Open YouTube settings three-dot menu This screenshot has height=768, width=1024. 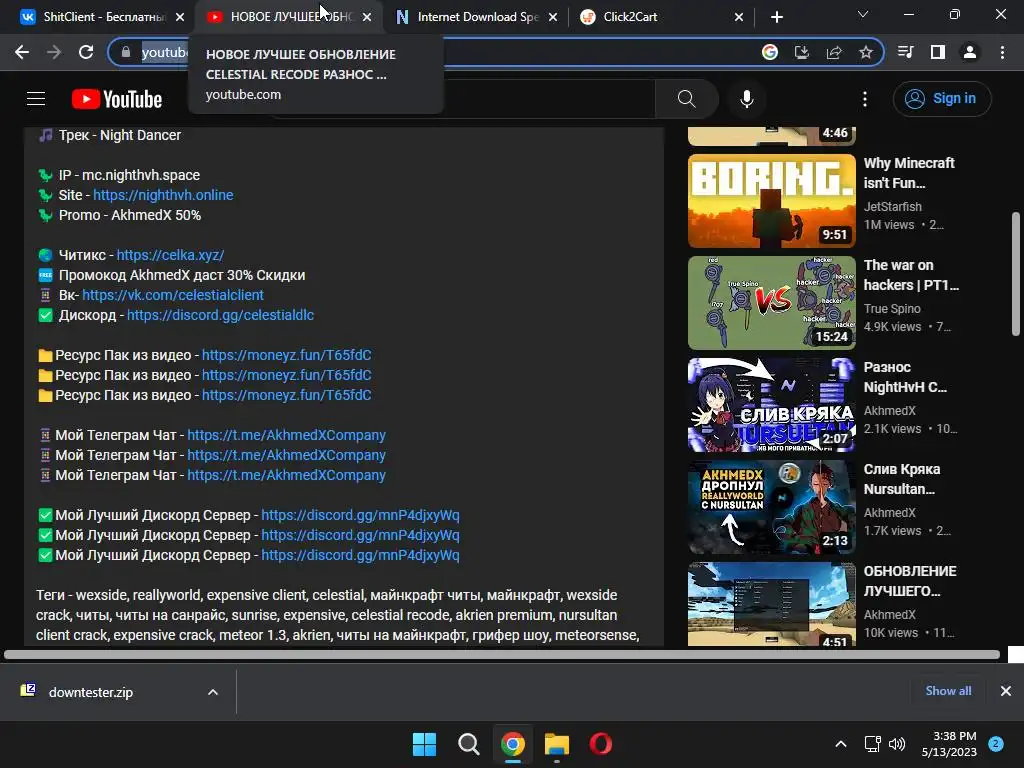(865, 99)
